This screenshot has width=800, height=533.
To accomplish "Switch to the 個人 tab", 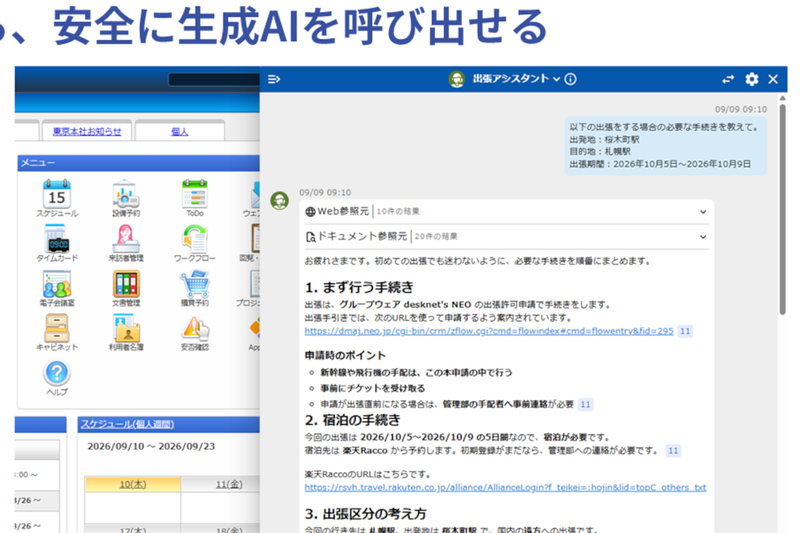I will pos(180,132).
